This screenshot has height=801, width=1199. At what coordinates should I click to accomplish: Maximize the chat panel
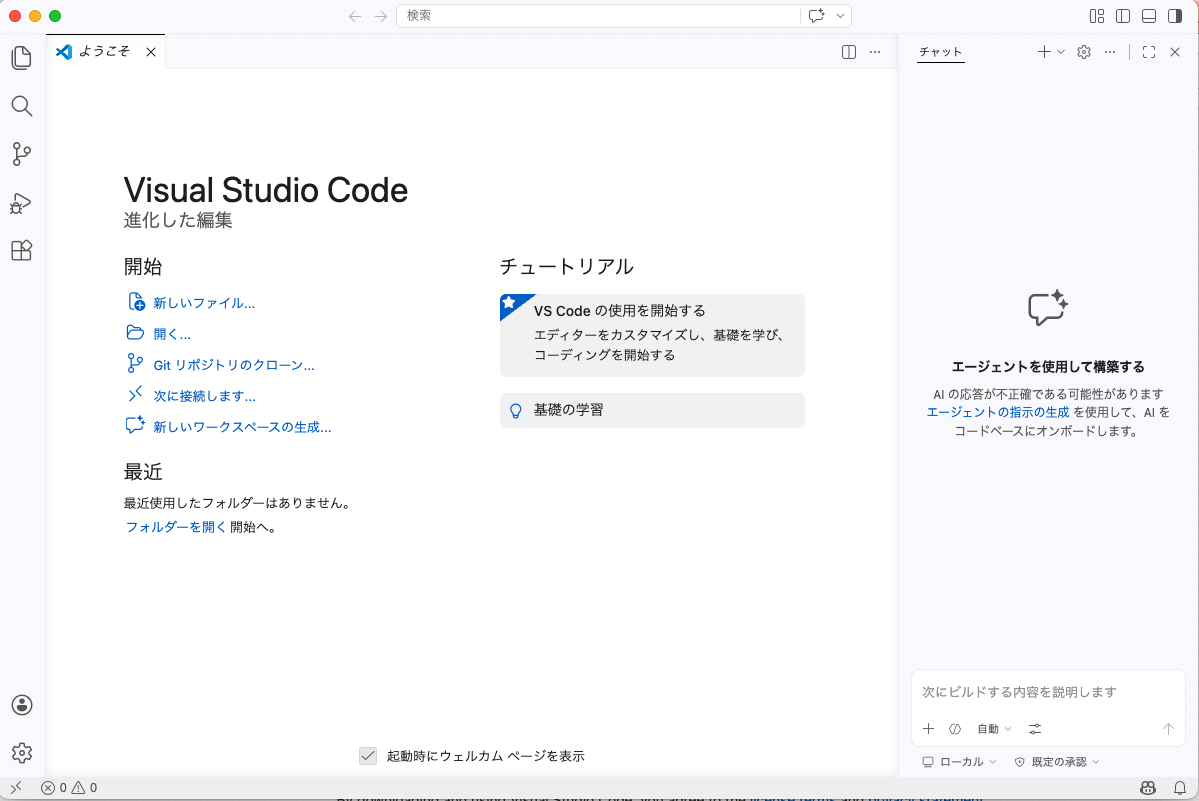[x=1149, y=52]
